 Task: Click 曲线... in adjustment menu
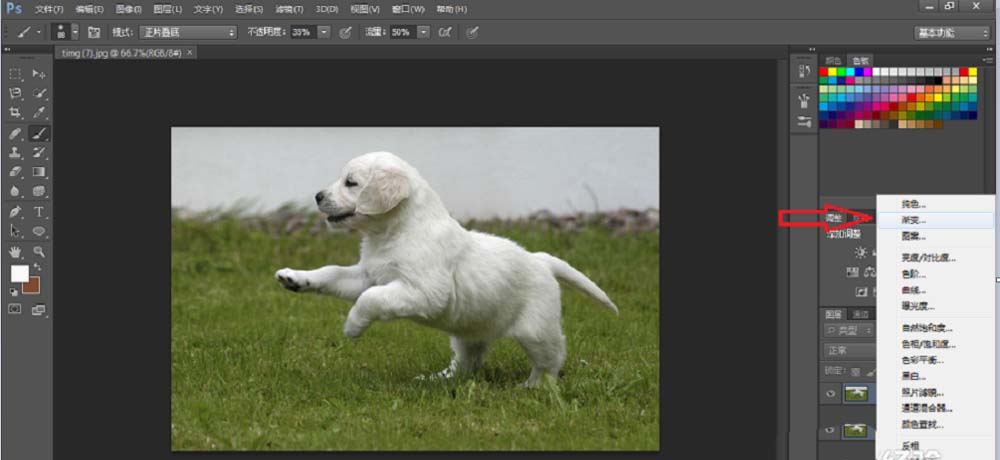coord(913,290)
